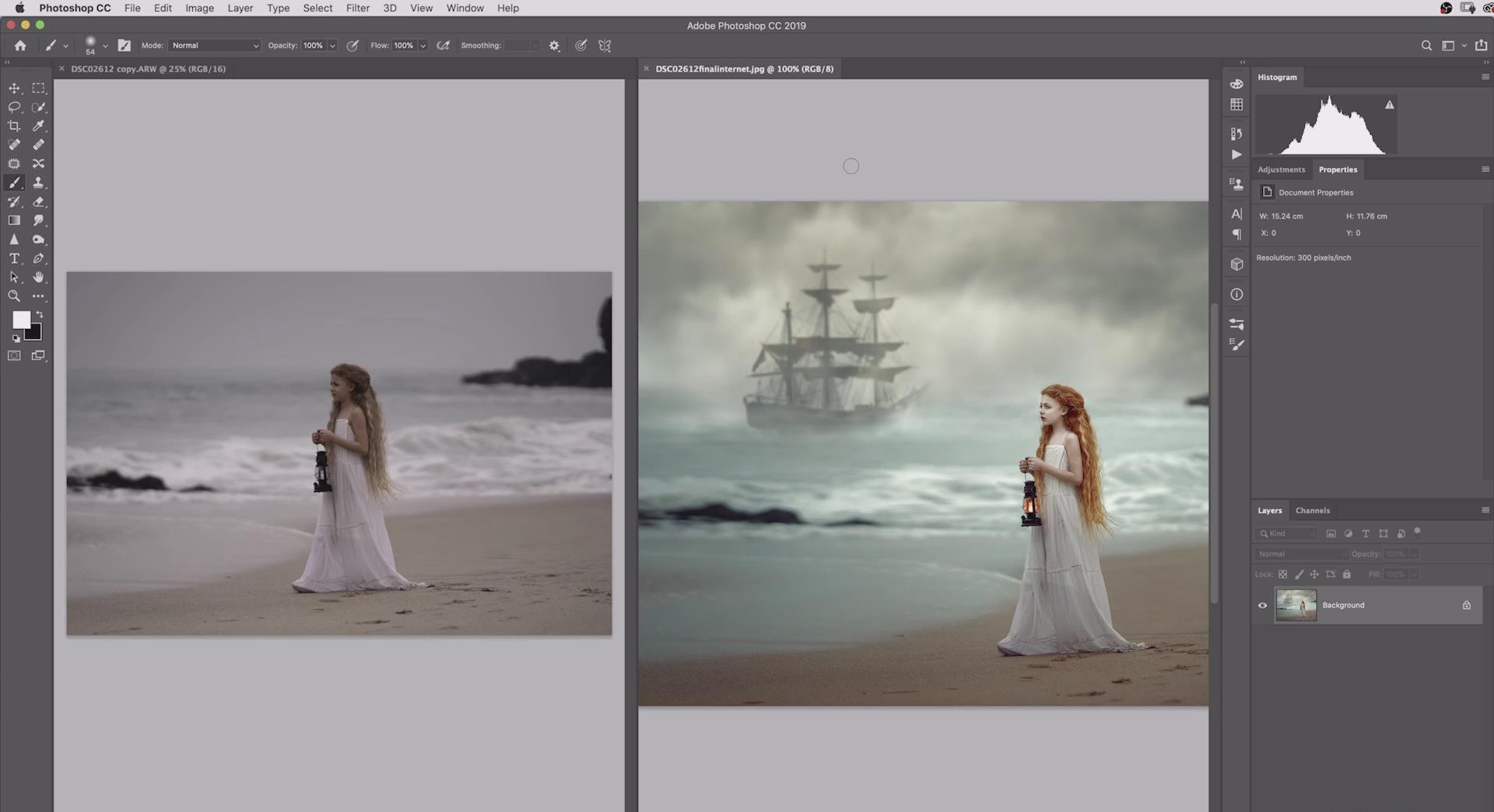Image resolution: width=1494 pixels, height=812 pixels.
Task: Select the Clone Stamp tool
Action: pyautogui.click(x=38, y=183)
